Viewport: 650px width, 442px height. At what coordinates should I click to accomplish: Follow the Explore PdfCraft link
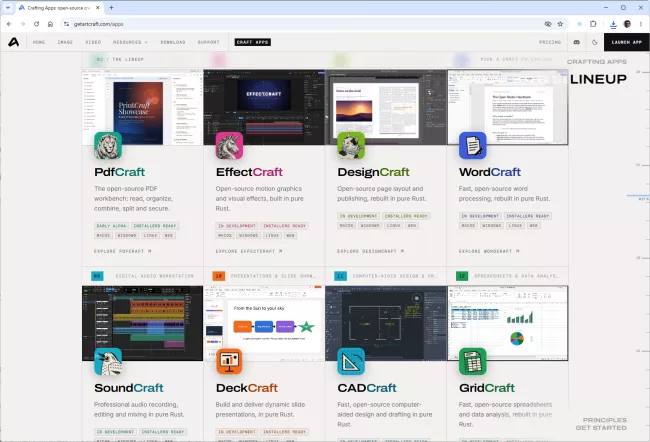click(x=123, y=251)
